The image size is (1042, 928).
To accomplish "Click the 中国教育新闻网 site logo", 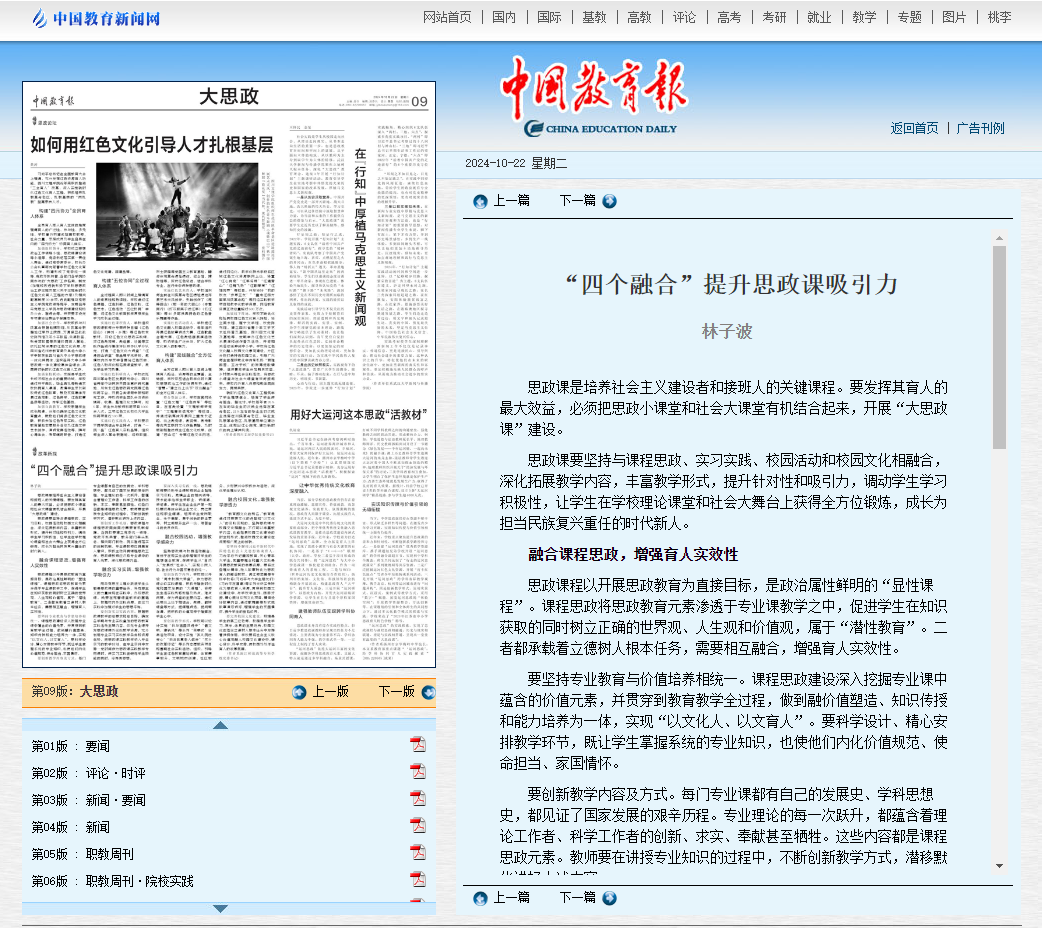I will point(96,18).
